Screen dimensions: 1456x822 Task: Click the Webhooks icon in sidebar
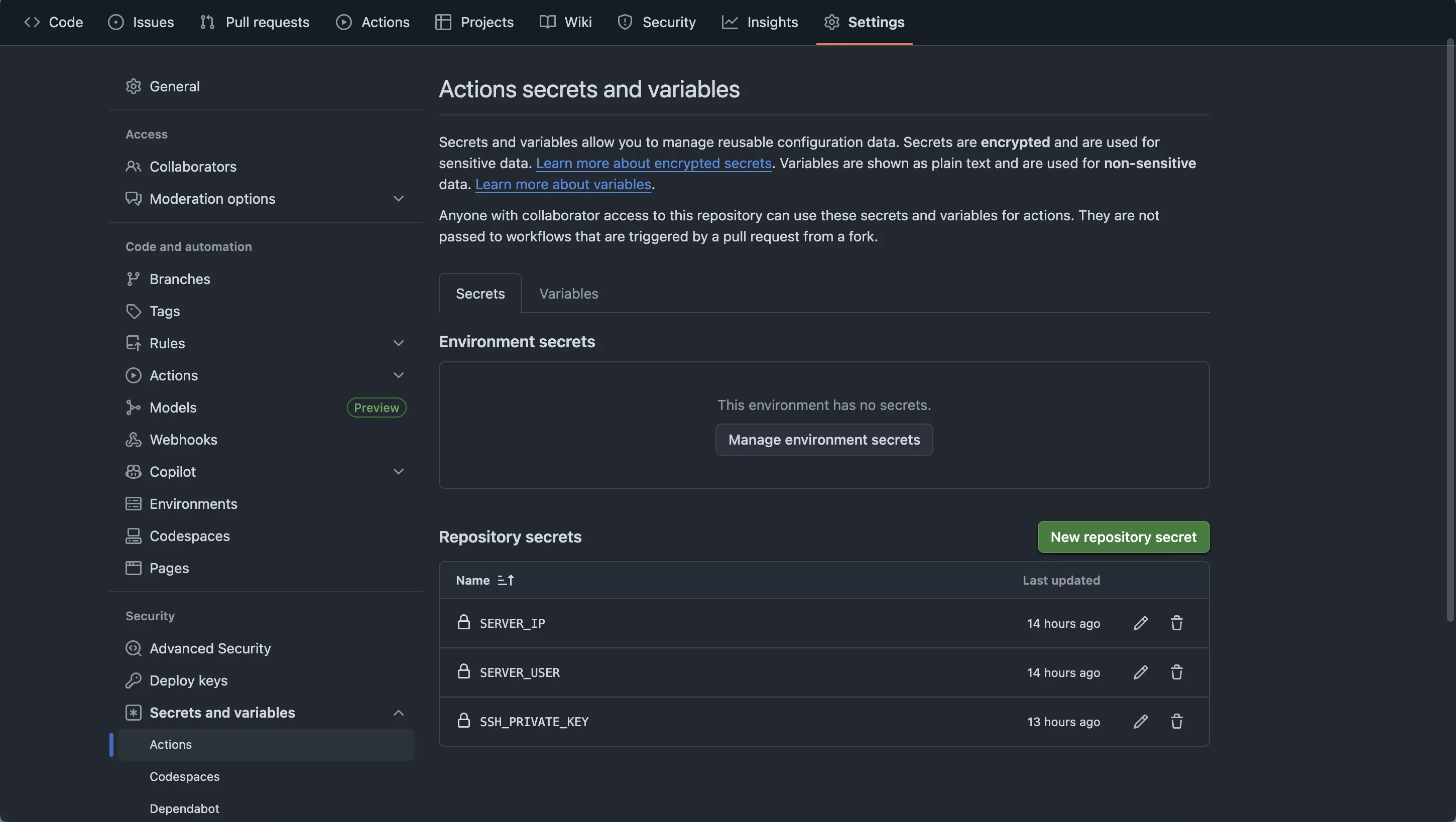(134, 440)
